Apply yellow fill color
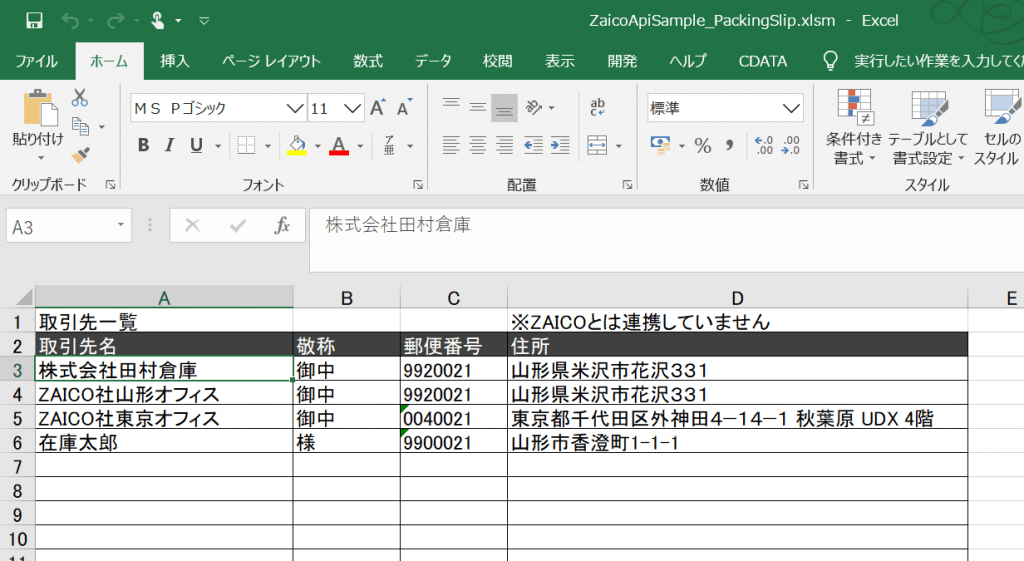1024x561 pixels. pos(297,145)
